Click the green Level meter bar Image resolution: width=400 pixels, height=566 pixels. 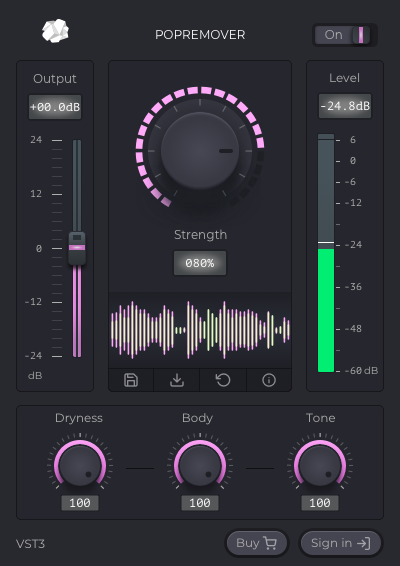pos(326,310)
